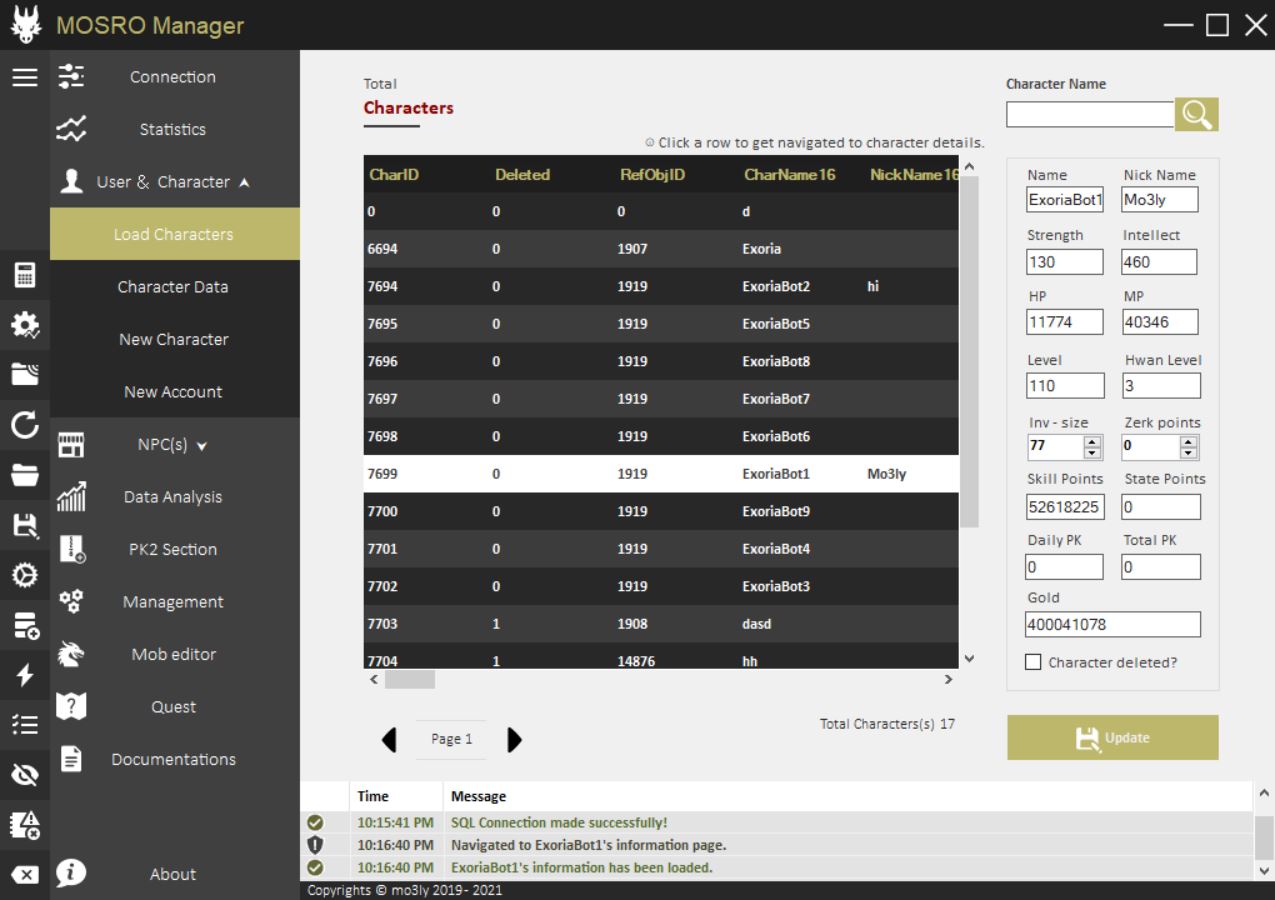This screenshot has height=900, width=1275.
Task: Select New Account menu item
Action: 173,392
